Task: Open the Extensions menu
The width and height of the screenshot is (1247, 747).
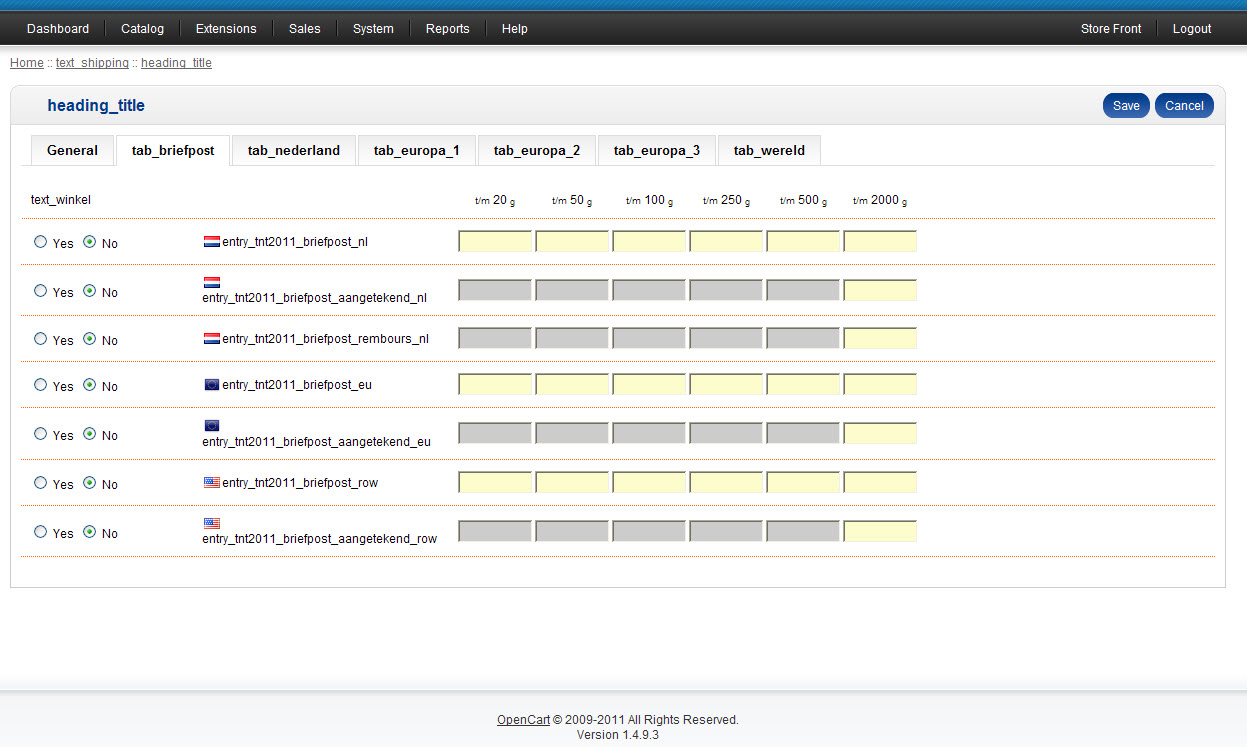Action: [x=226, y=29]
